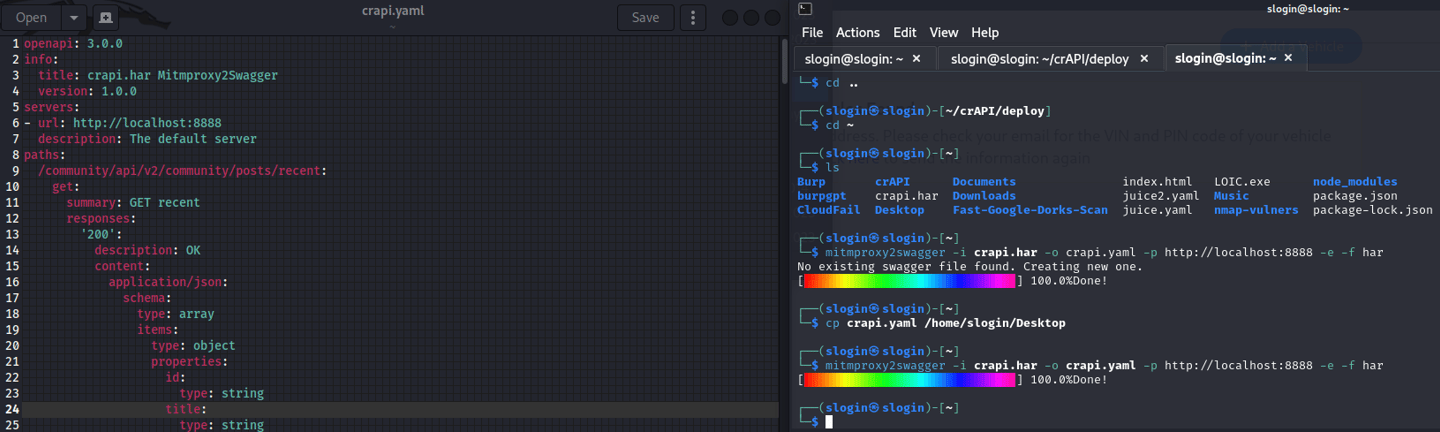Click the '/community/api/v2/community/posts/recent:' path line

point(182,171)
